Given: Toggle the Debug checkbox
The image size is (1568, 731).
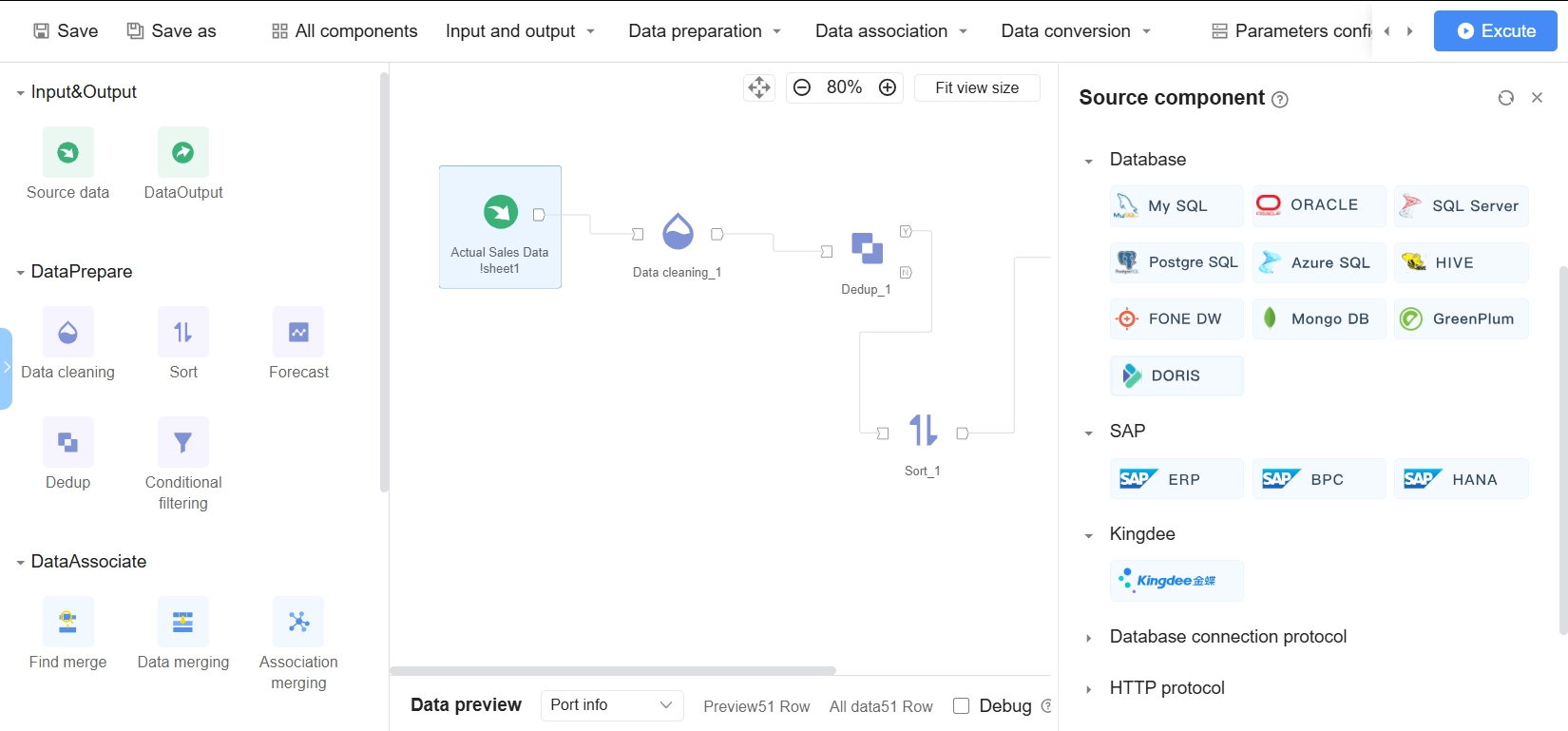Looking at the screenshot, I should click(961, 705).
